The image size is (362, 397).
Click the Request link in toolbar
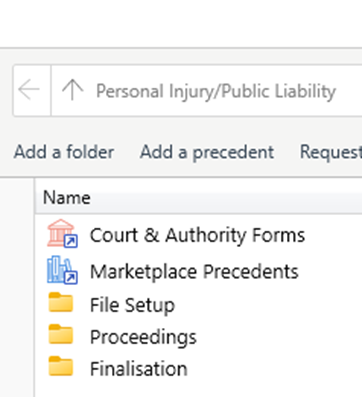tap(331, 152)
